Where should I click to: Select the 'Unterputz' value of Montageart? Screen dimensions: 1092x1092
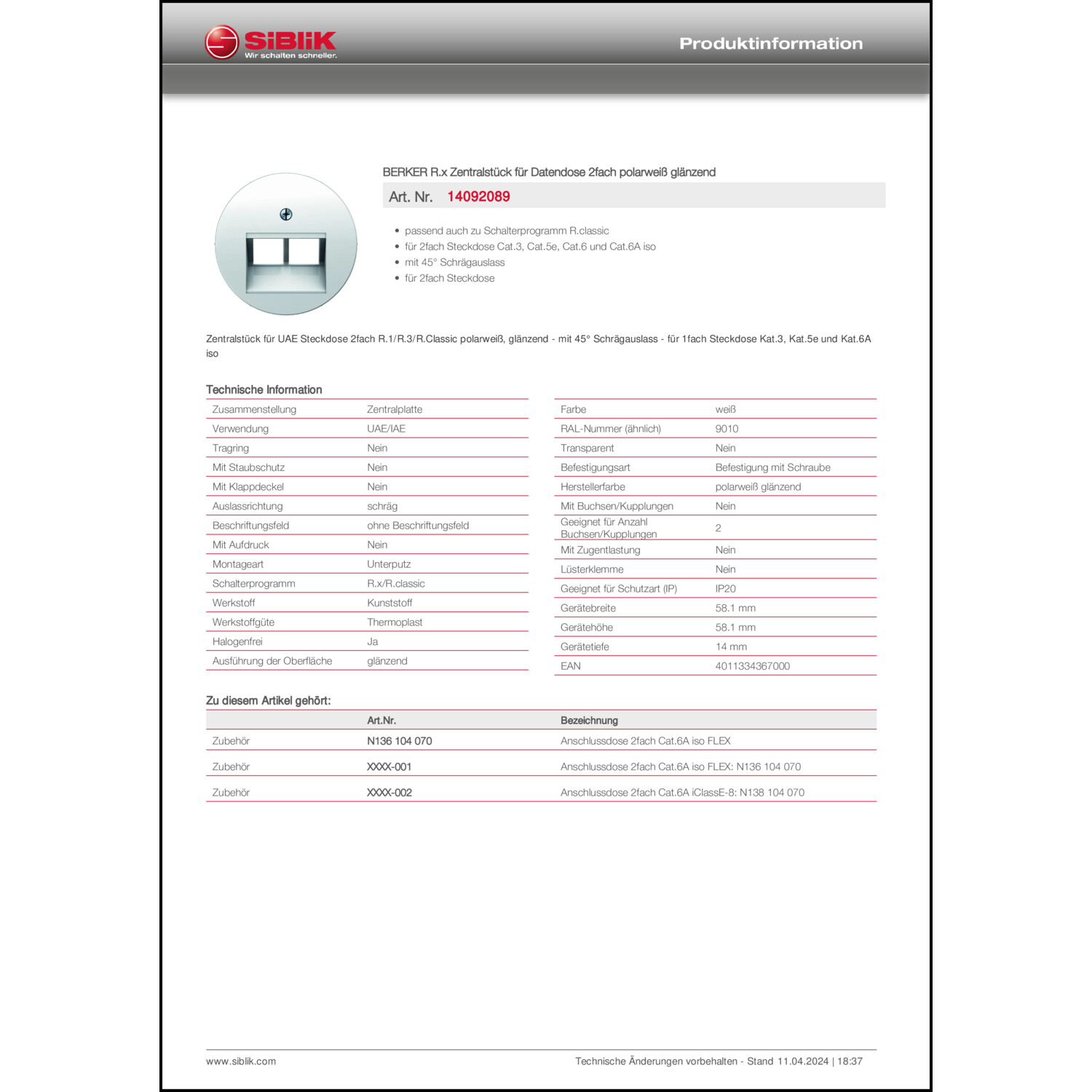pyautogui.click(x=389, y=564)
